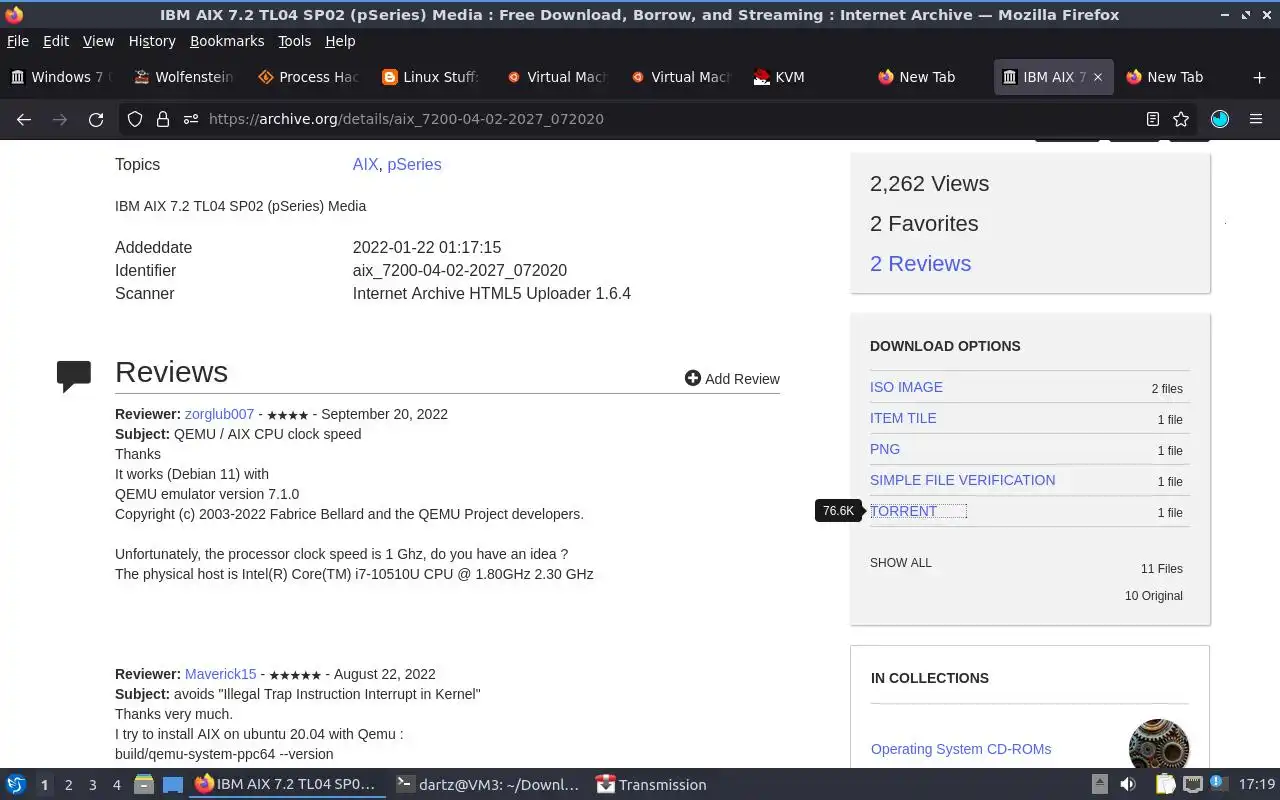Open the 2 Reviews link
This screenshot has width=1280, height=800.
click(x=920, y=263)
